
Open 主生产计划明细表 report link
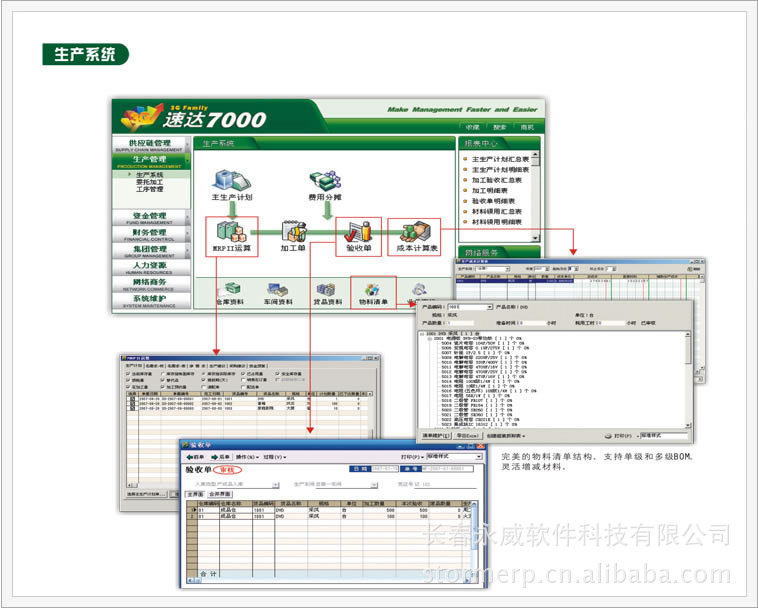point(500,170)
